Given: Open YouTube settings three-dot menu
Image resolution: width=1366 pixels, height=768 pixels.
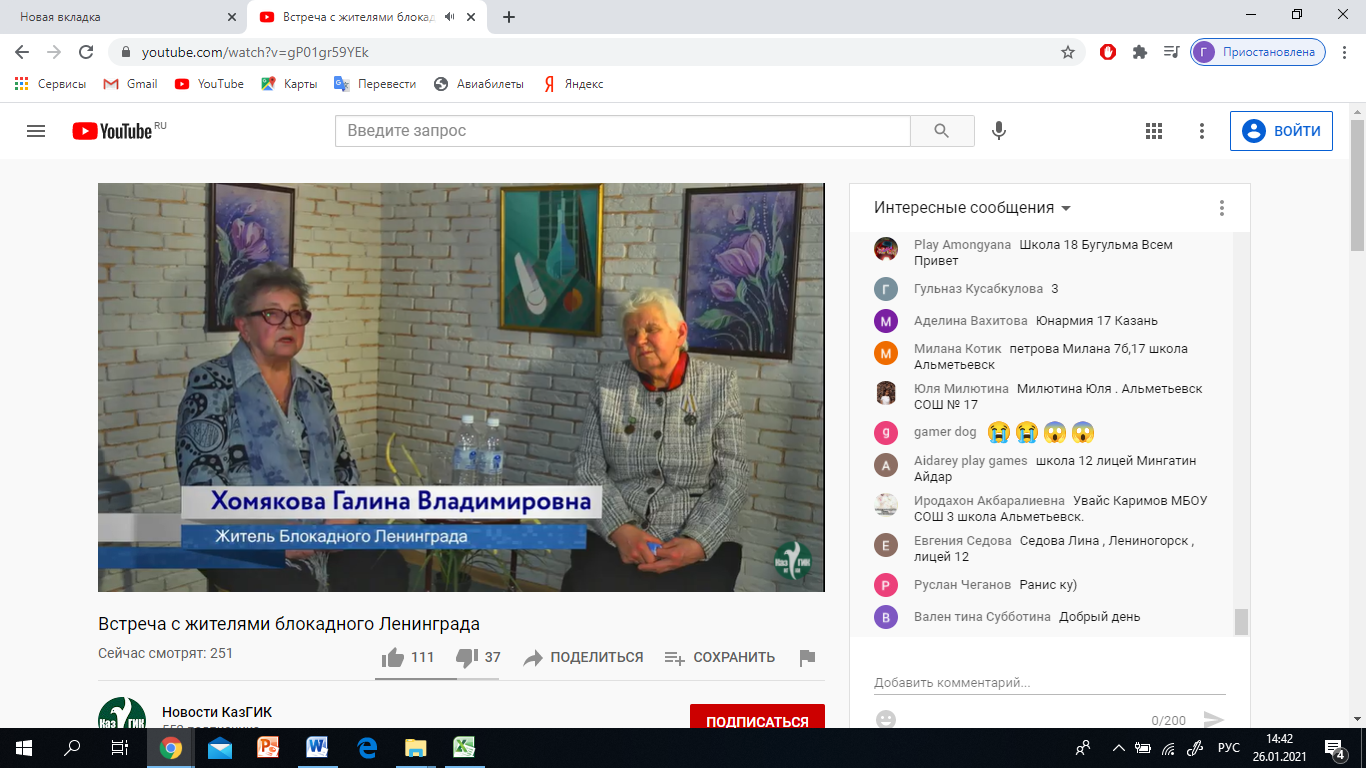Looking at the screenshot, I should tap(1202, 131).
